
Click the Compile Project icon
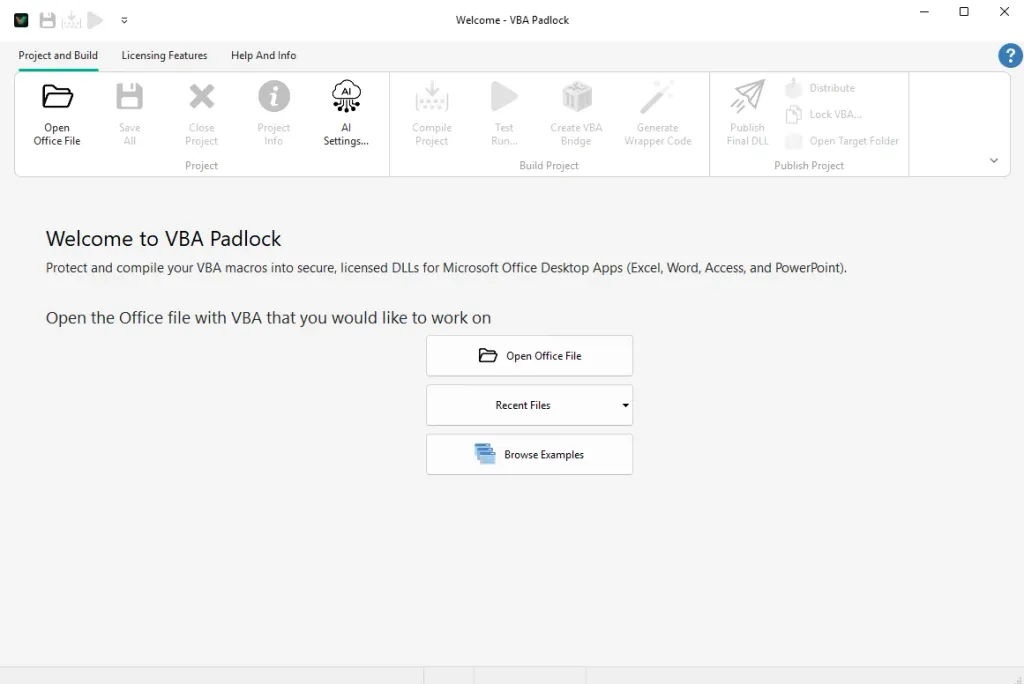point(432,98)
